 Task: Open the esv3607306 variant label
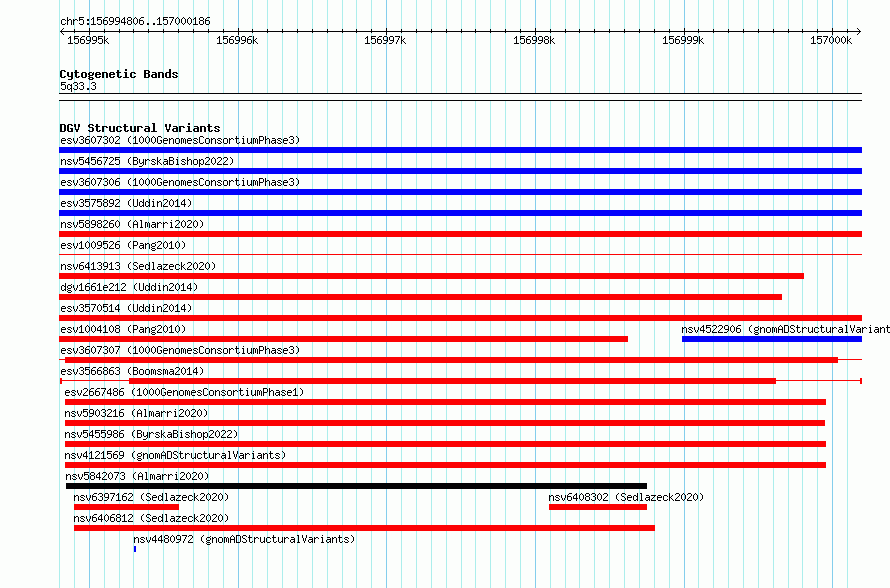180,182
